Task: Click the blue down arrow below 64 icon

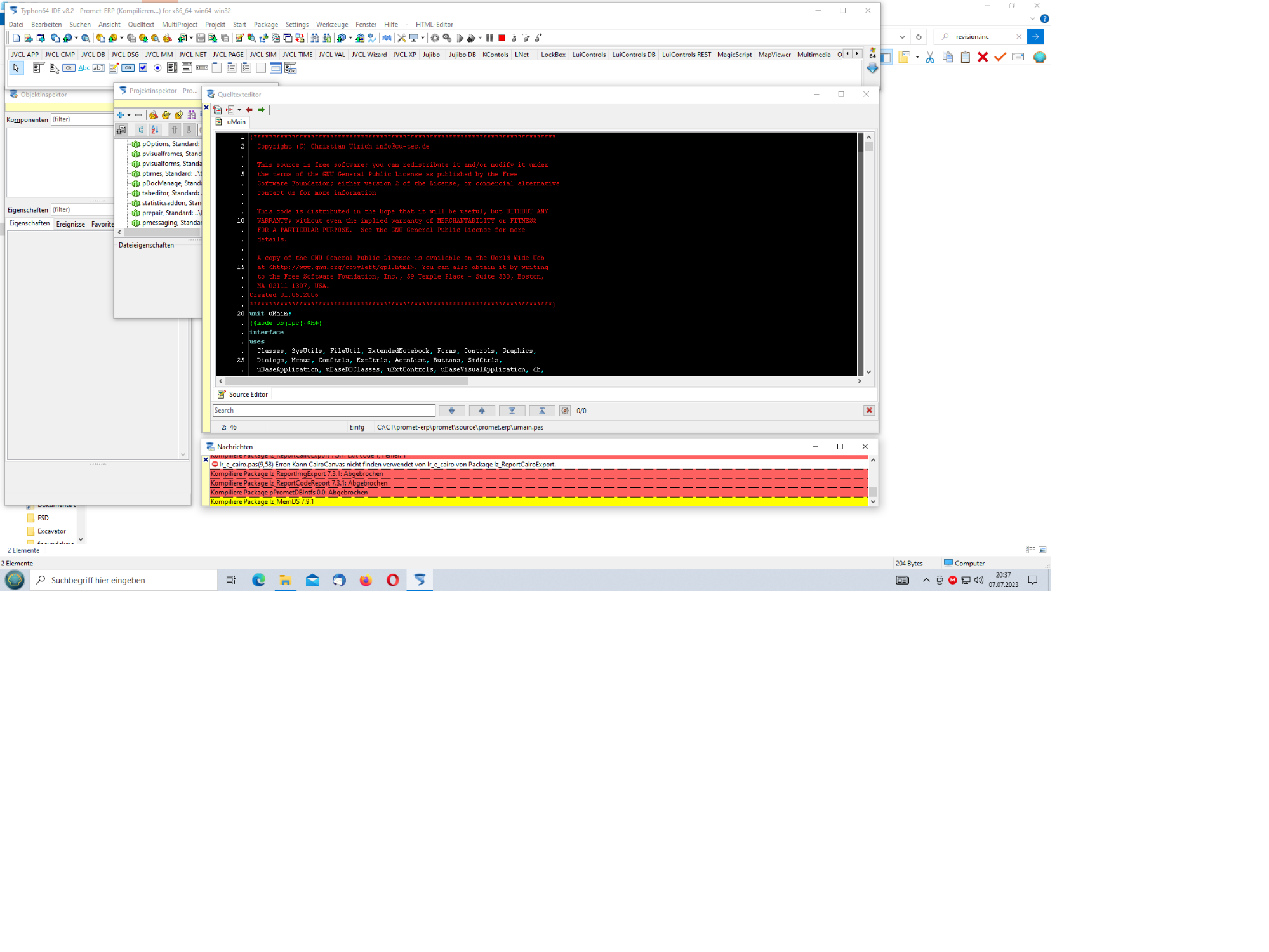Action: pyautogui.click(x=872, y=68)
